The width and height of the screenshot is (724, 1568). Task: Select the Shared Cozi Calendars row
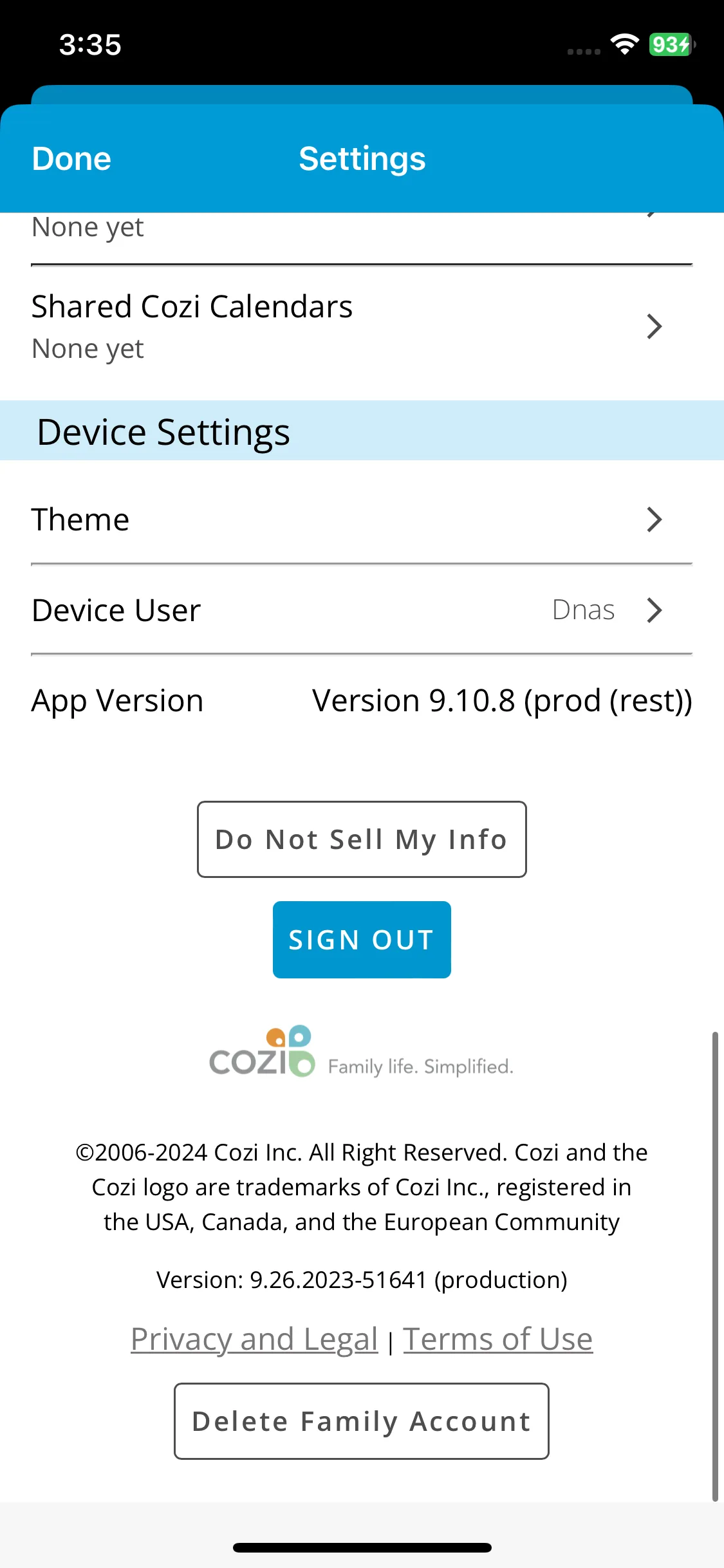(x=362, y=327)
